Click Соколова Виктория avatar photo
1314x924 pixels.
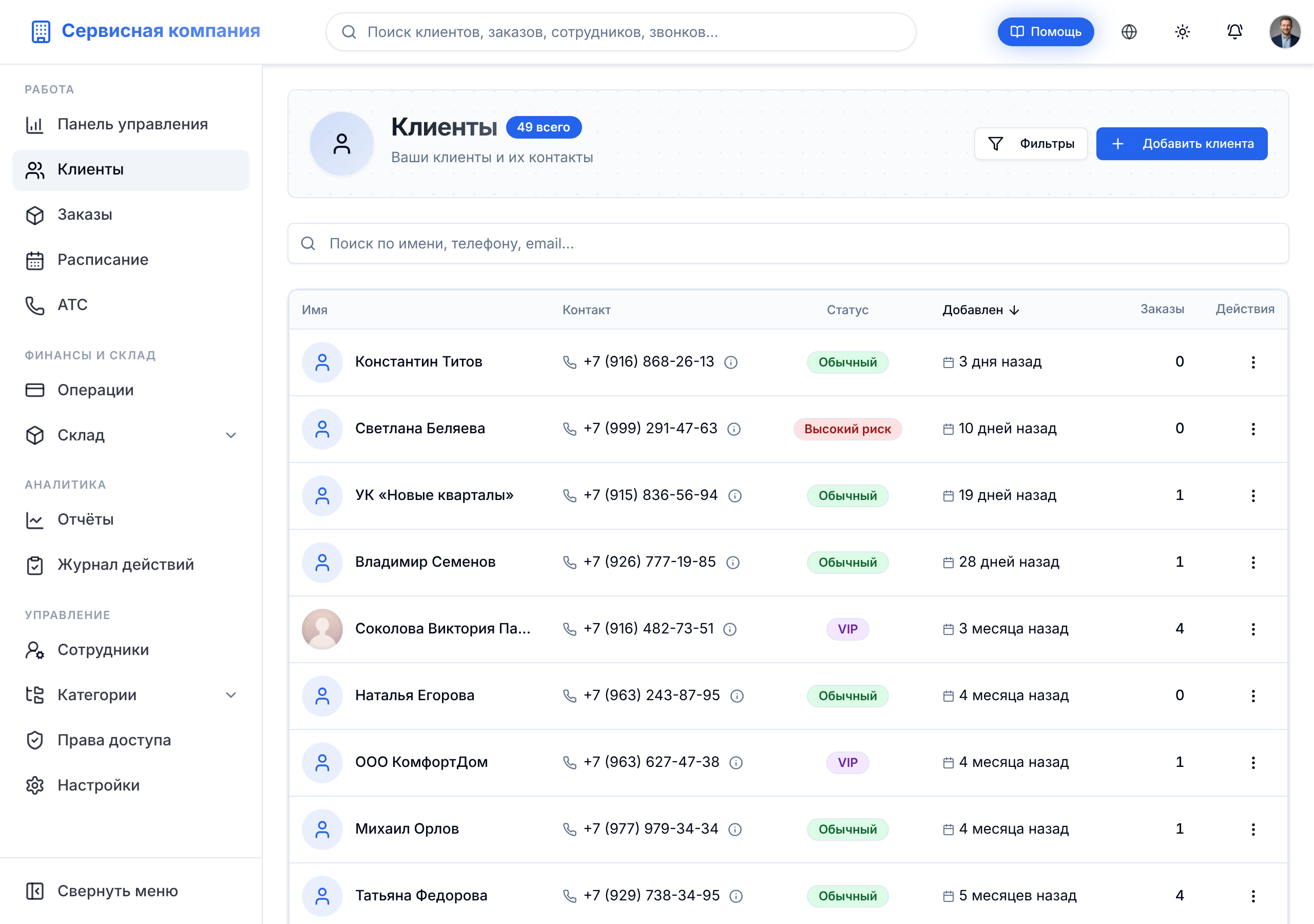322,629
